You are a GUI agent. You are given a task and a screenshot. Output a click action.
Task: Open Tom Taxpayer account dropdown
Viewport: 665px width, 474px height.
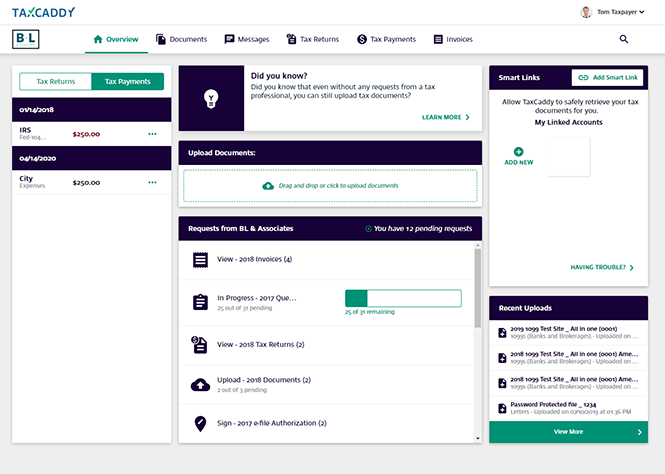click(620, 12)
